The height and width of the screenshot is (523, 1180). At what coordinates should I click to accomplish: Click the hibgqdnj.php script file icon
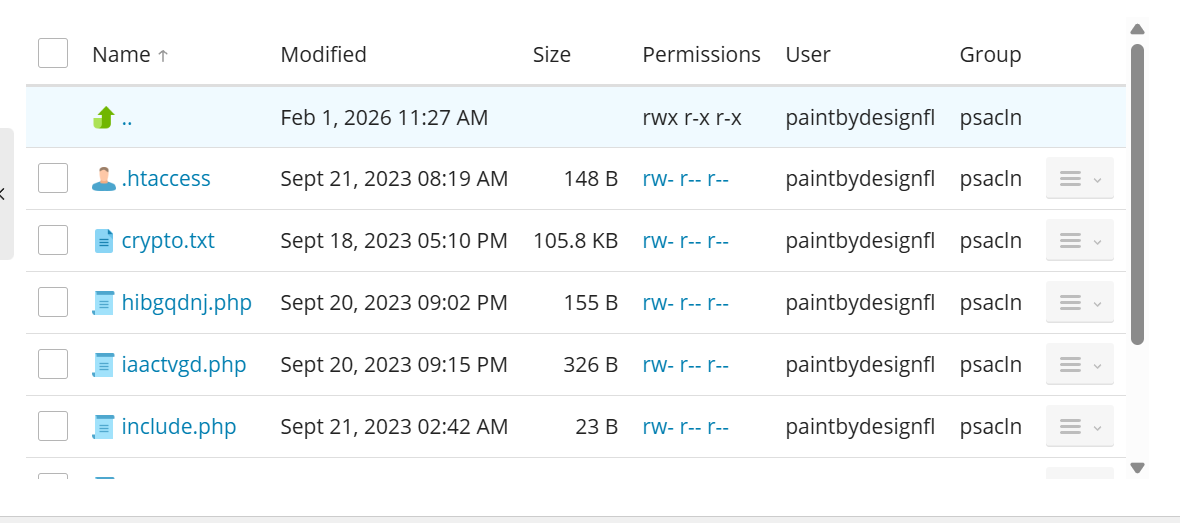104,303
